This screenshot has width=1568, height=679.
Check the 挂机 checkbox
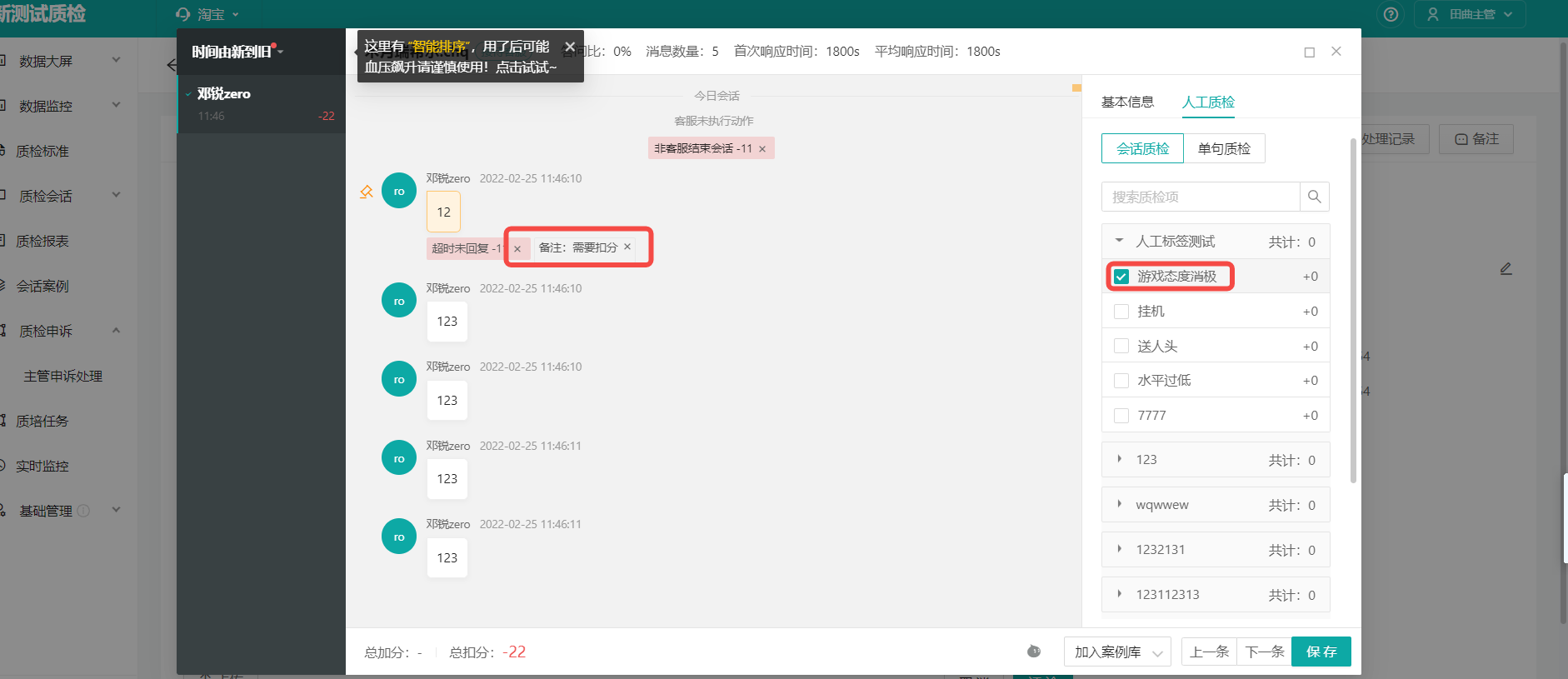[x=1121, y=312]
